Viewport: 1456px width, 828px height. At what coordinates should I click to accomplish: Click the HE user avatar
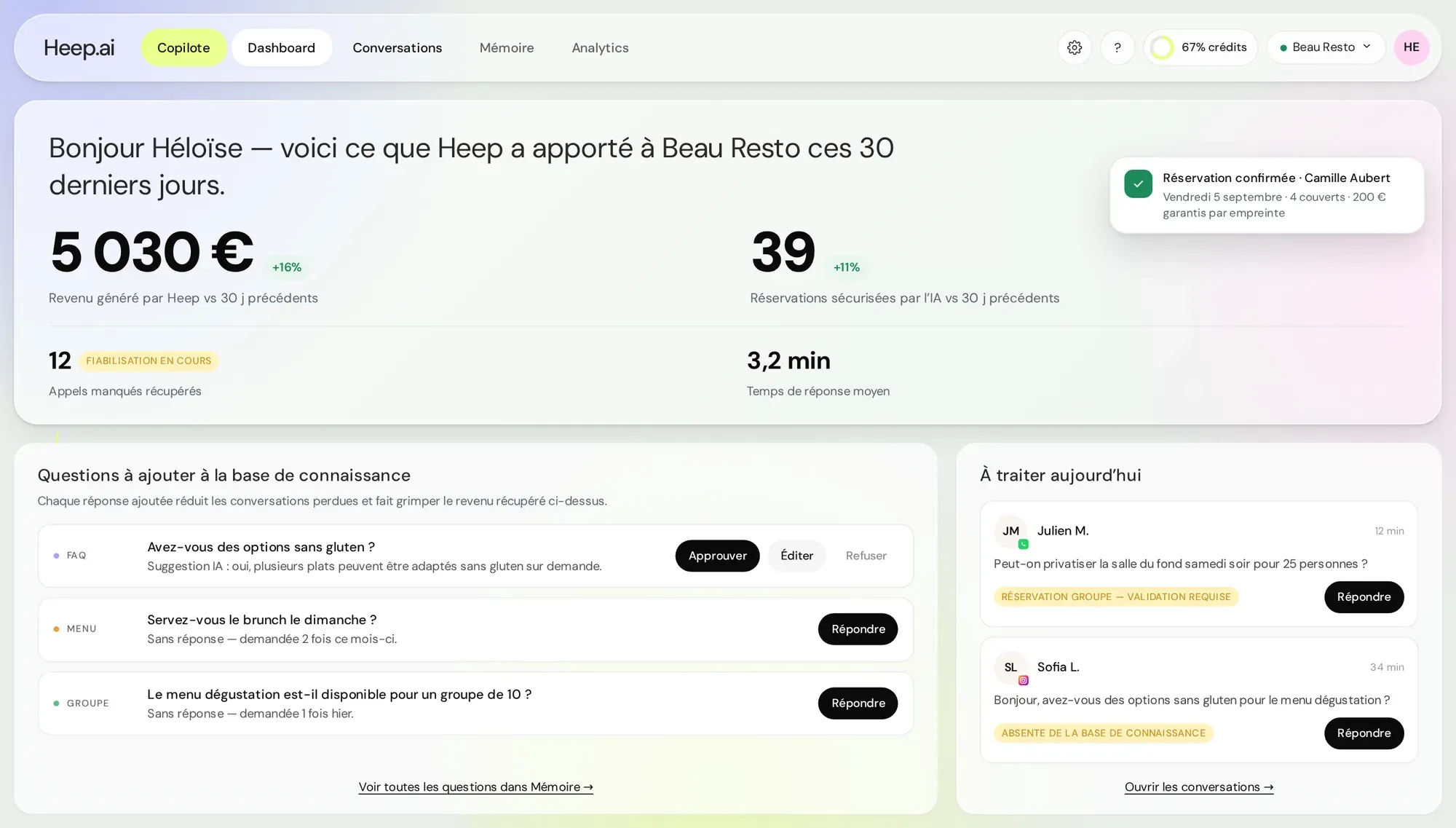click(x=1412, y=47)
